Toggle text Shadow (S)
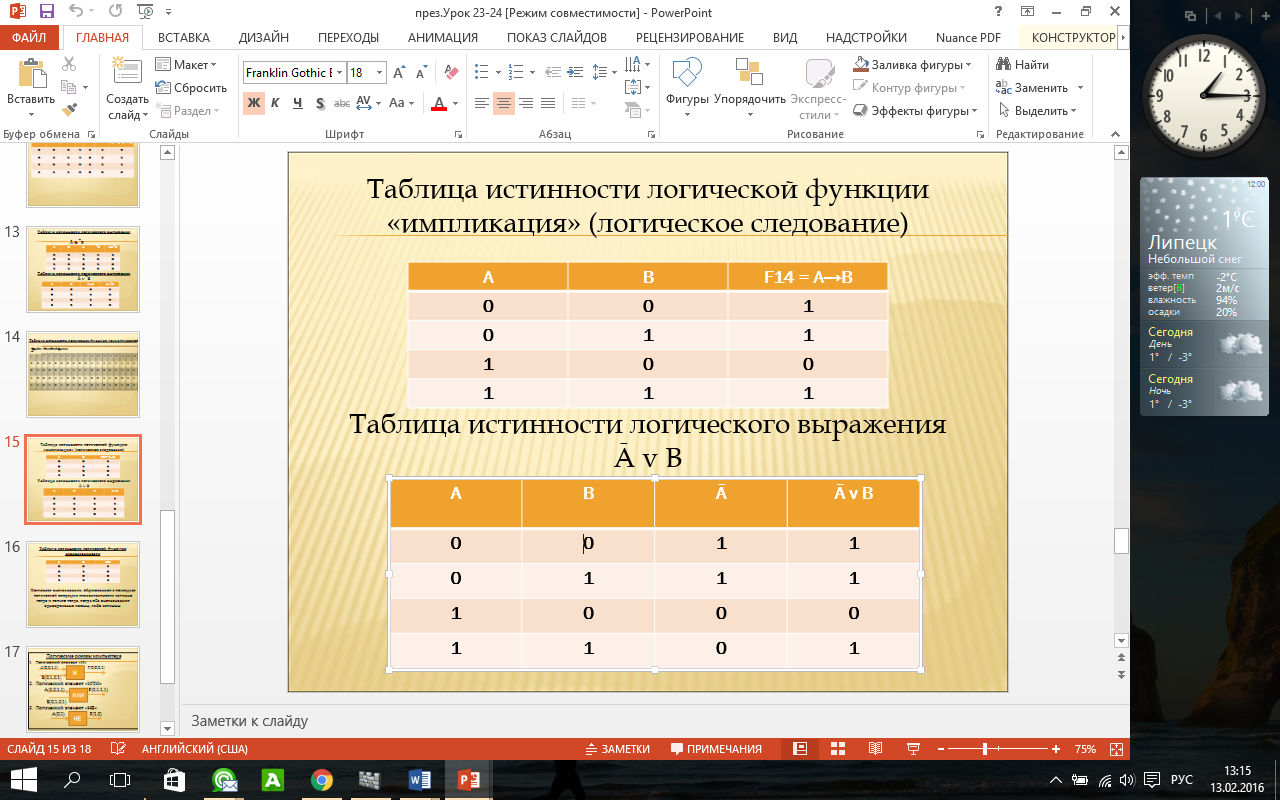Viewport: 1280px width, 800px height. tap(320, 102)
